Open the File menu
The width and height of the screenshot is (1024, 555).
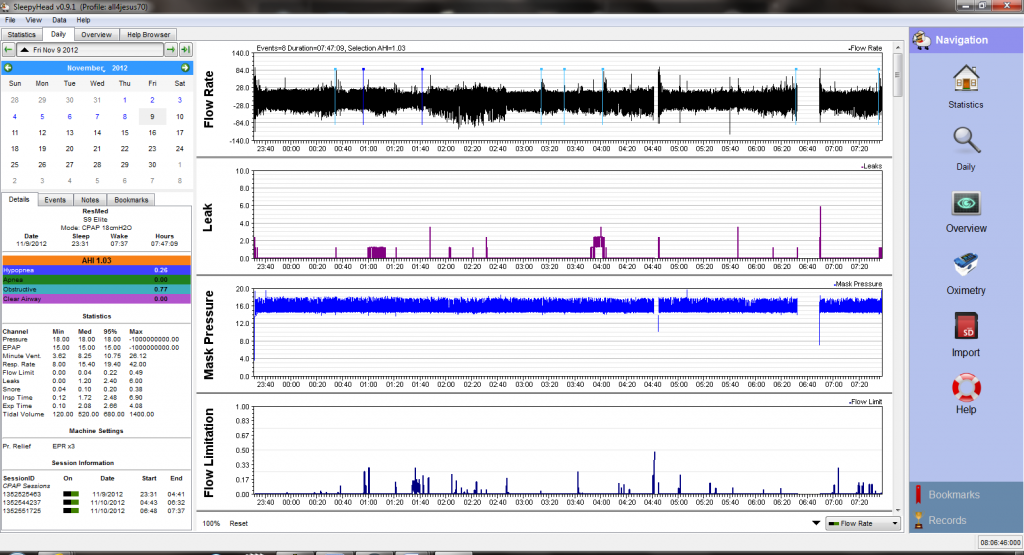coord(10,20)
